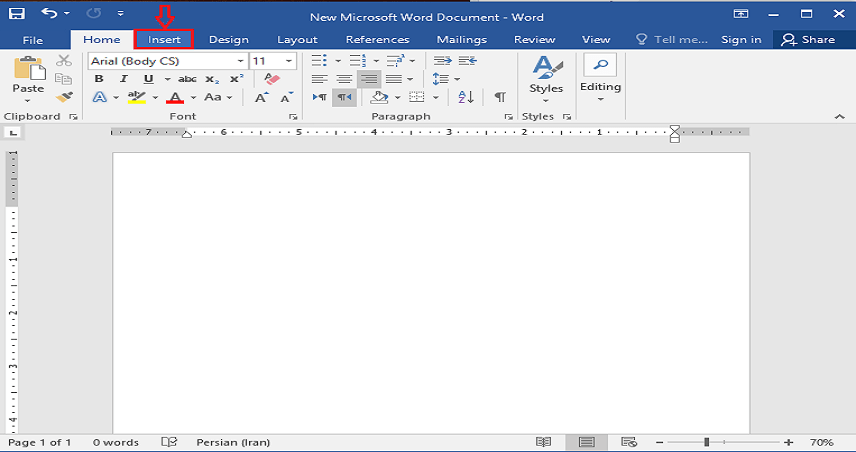The image size is (856, 452).
Task: Open the File tab
Action: (x=33, y=40)
